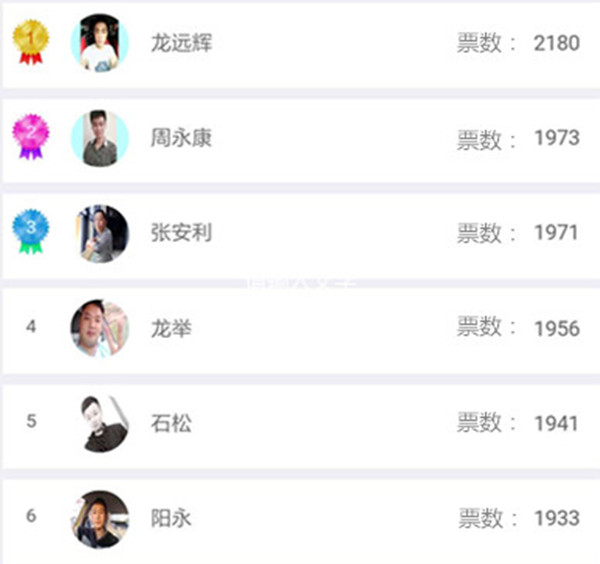Select the name 龙远辉

coord(181,43)
